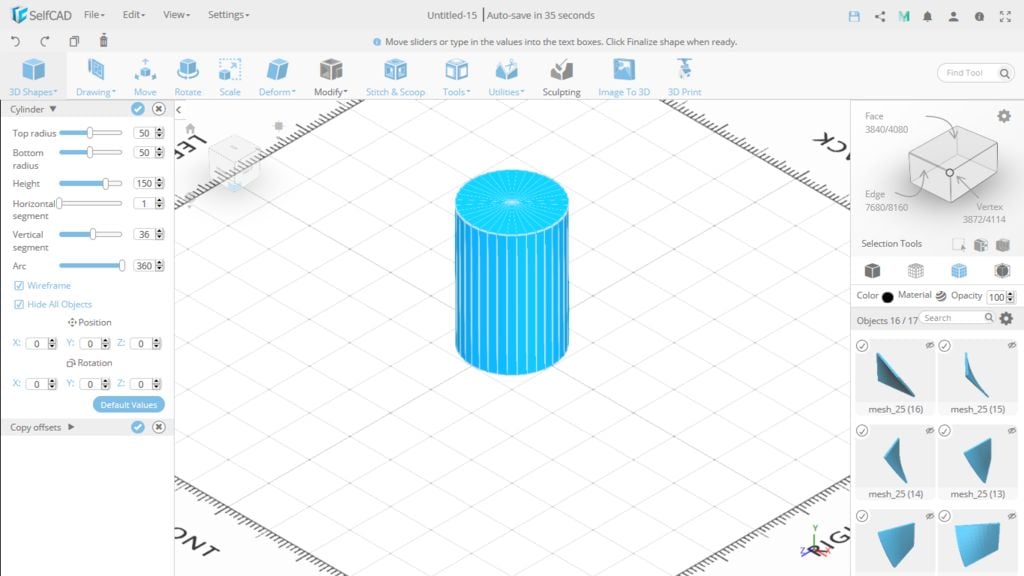1024x576 pixels.
Task: Uncheck the Wireframe checkbox
Action: pyautogui.click(x=19, y=286)
